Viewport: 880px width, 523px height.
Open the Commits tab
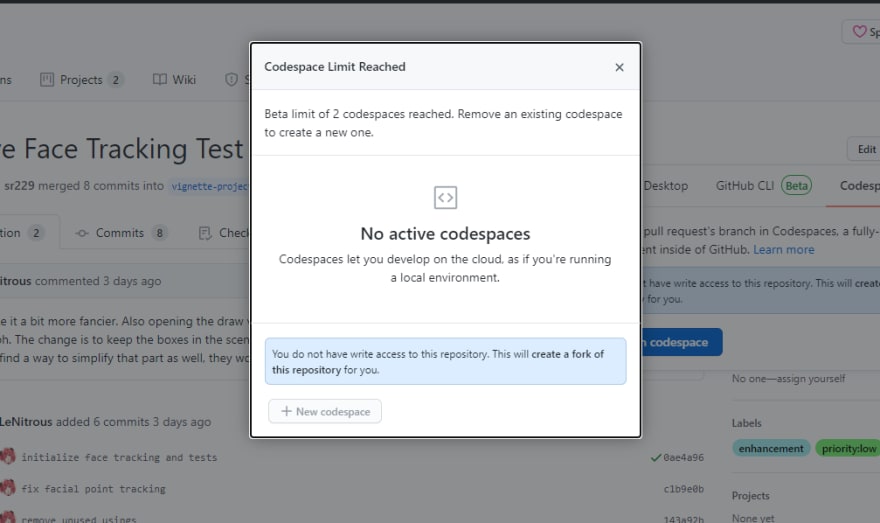[121, 233]
